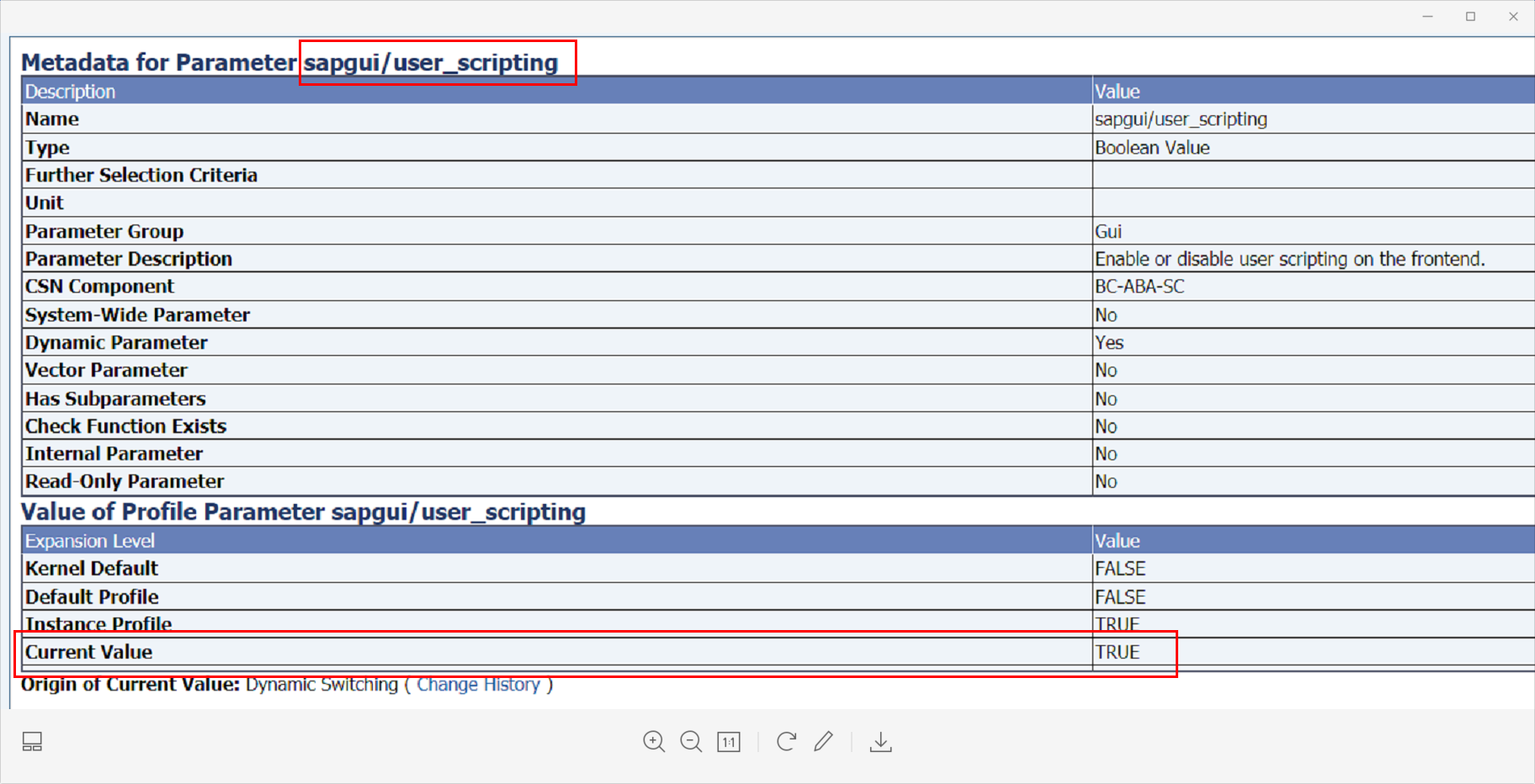Select the panel layout icon in bottom-left corner
The width and height of the screenshot is (1535, 784).
32,741
